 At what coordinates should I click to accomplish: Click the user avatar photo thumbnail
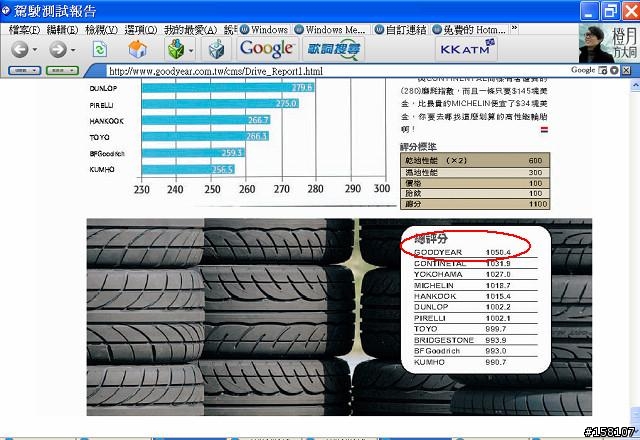(596, 44)
